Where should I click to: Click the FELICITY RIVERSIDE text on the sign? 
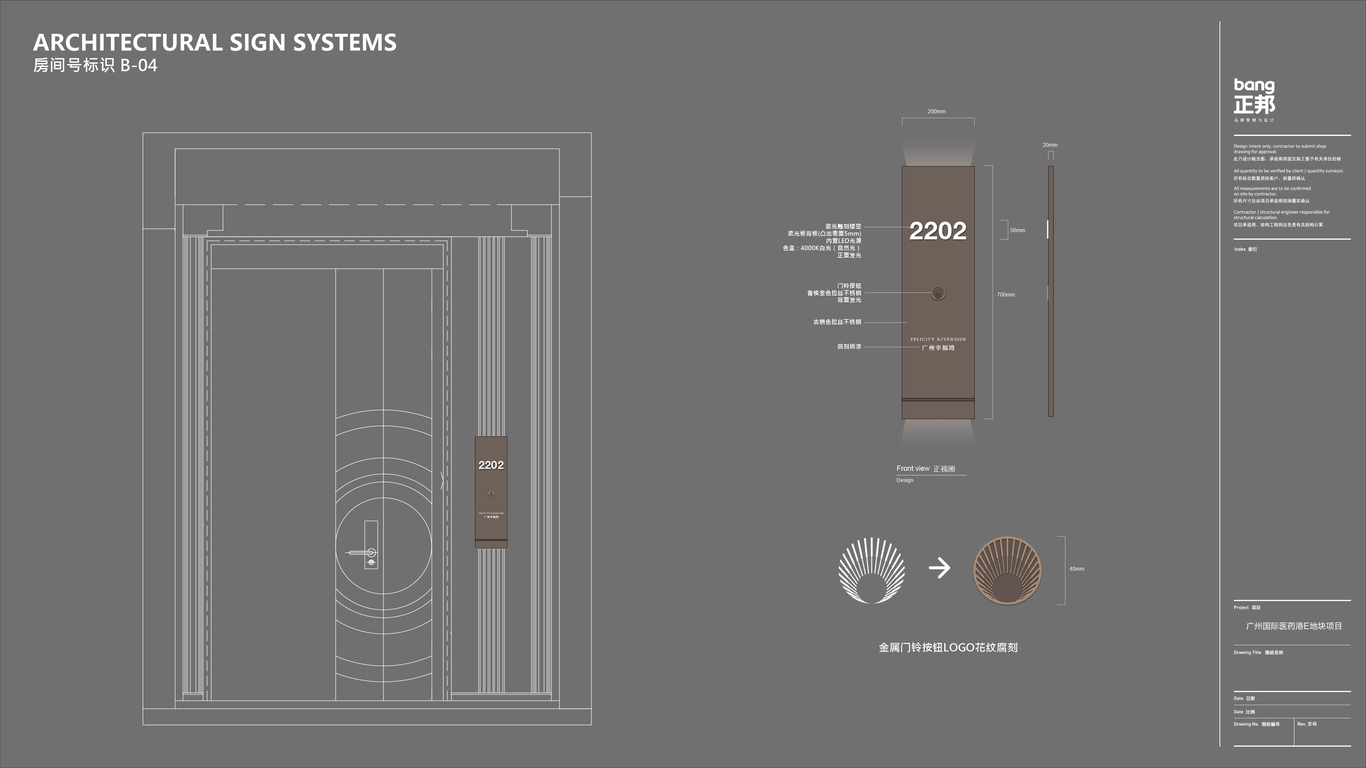pos(938,339)
